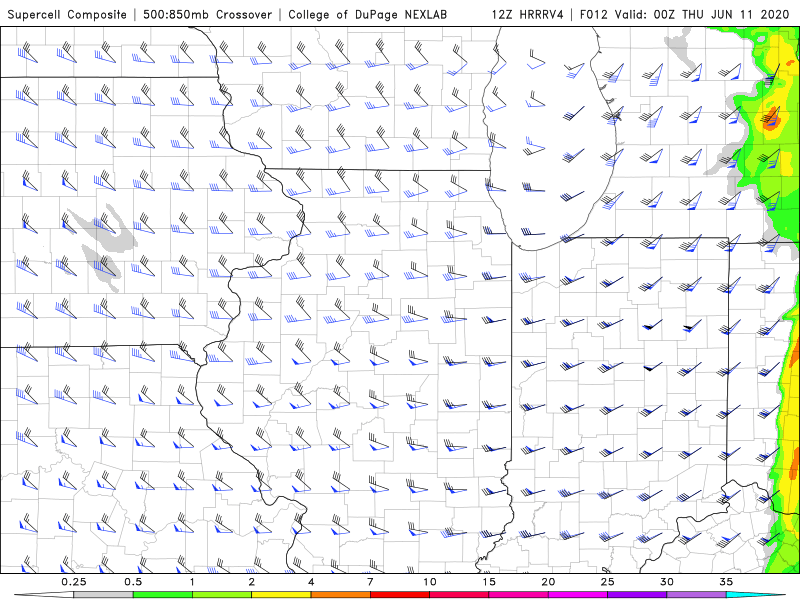Click the 0.5 legend value
The width and height of the screenshot is (800, 600).
click(133, 582)
